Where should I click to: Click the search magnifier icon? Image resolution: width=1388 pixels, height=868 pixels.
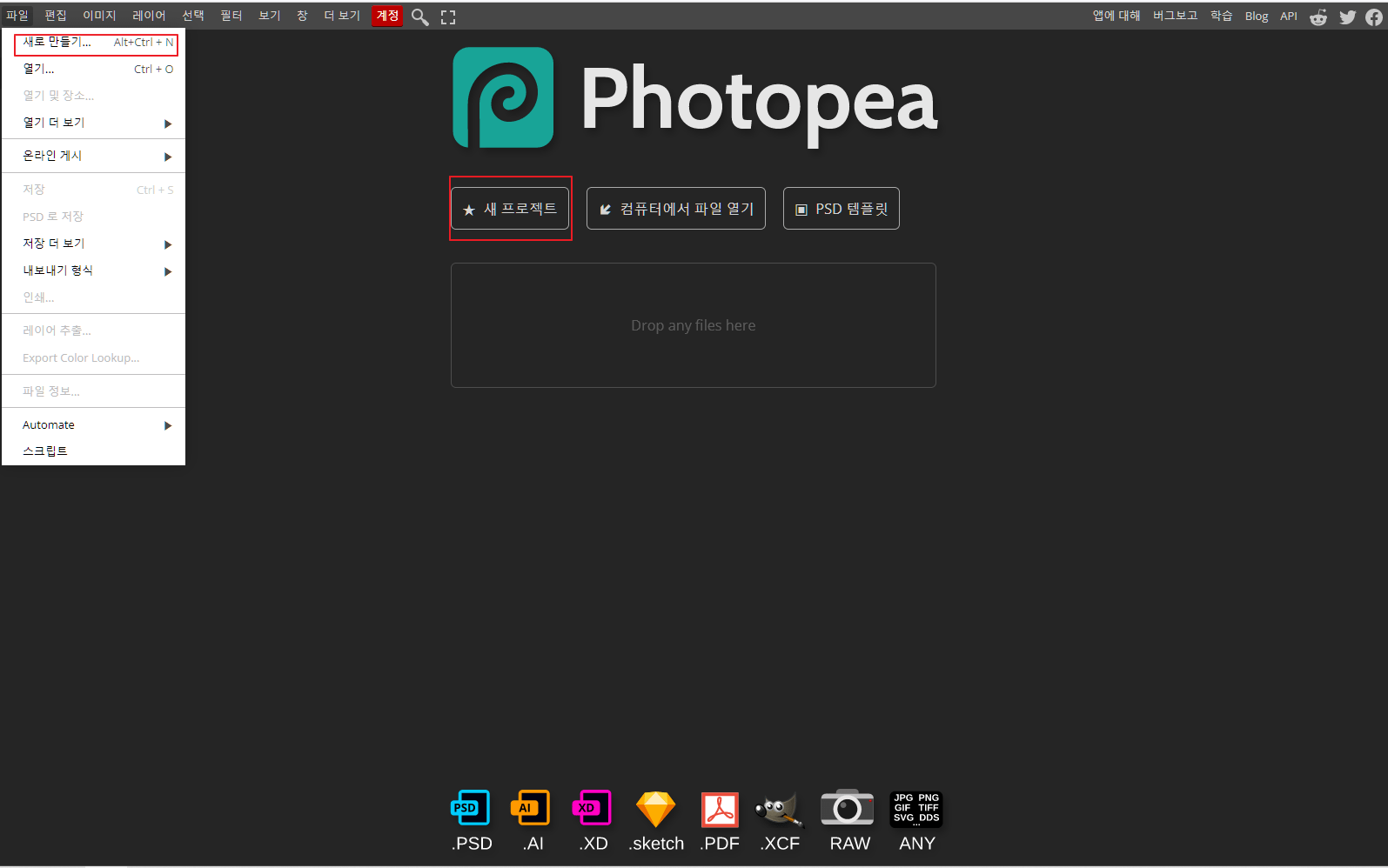point(419,17)
